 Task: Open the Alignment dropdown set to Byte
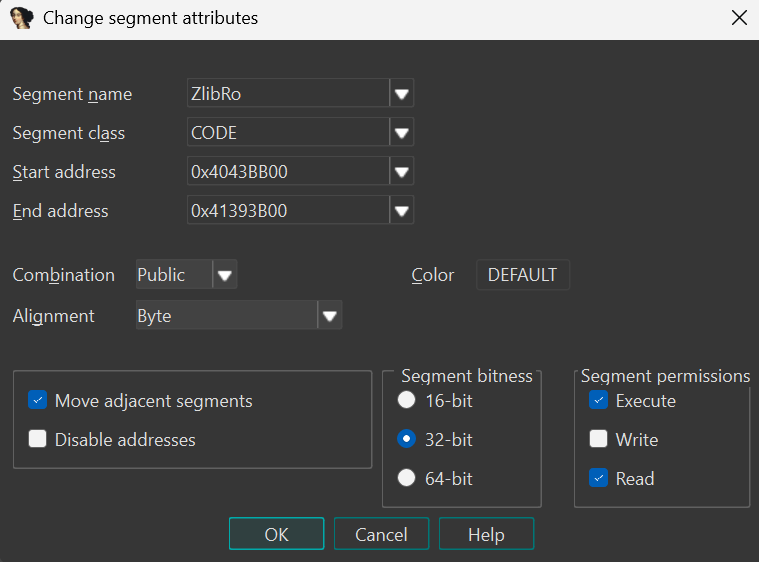tap(330, 316)
